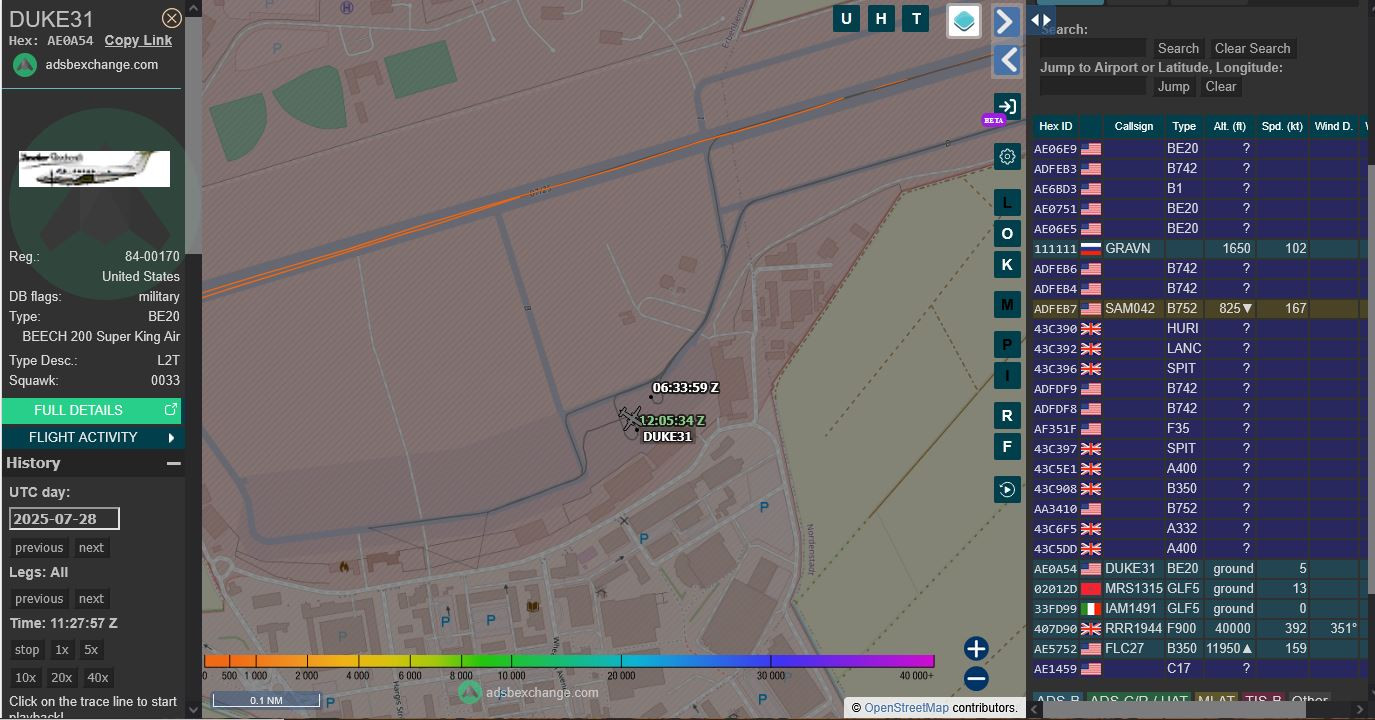Click the right chevron arrow button

point(1007,21)
